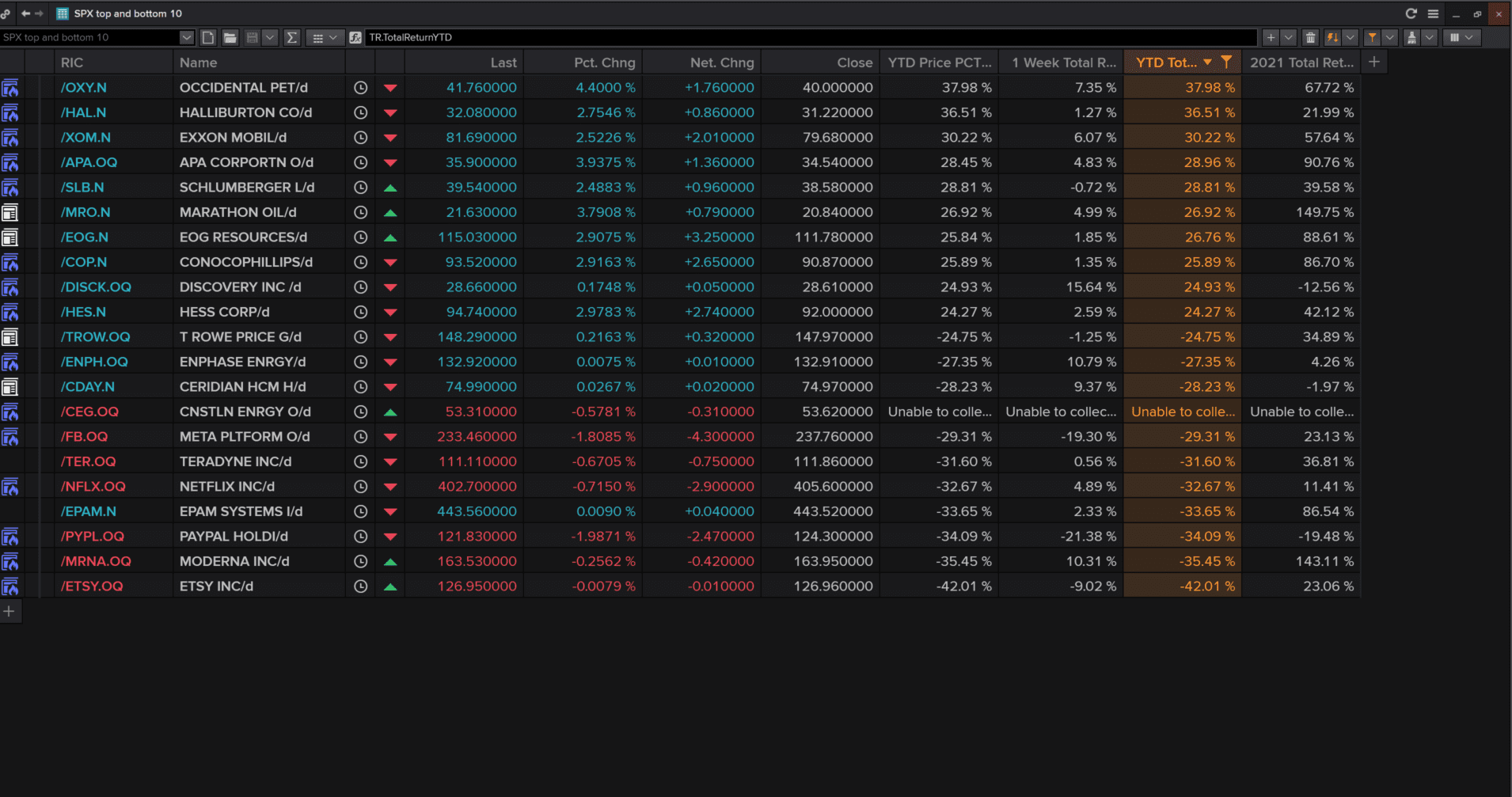
Task: Open the /CEG.OQ instrument link
Action: tap(89, 412)
